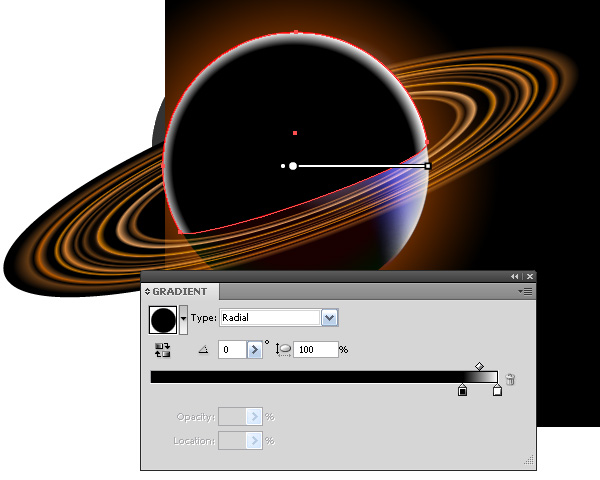The image size is (600, 480).
Task: Click the small focal point dot on annotator
Action: point(283,166)
